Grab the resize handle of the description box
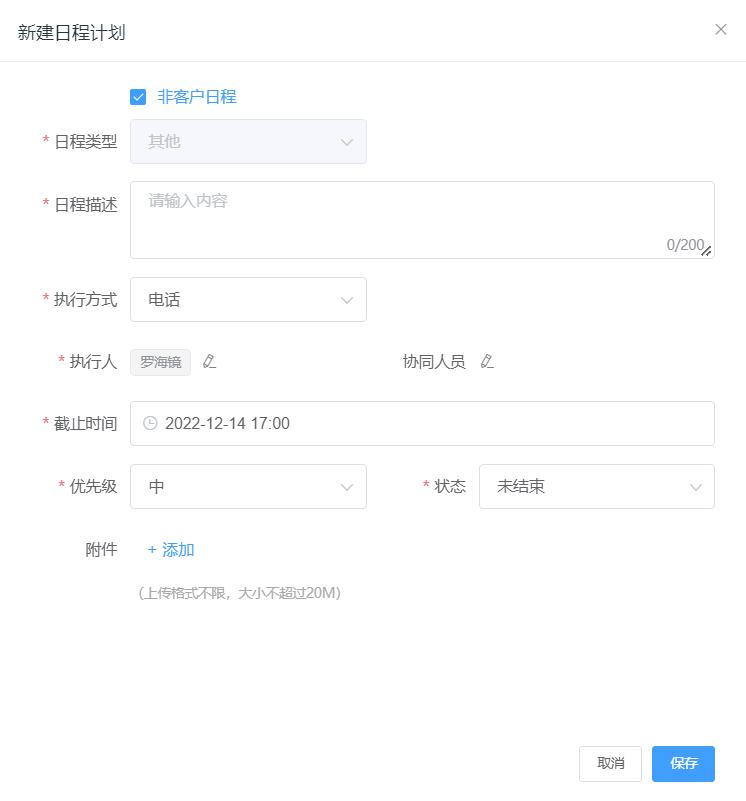Screen dimensions: 746x801 [707, 251]
